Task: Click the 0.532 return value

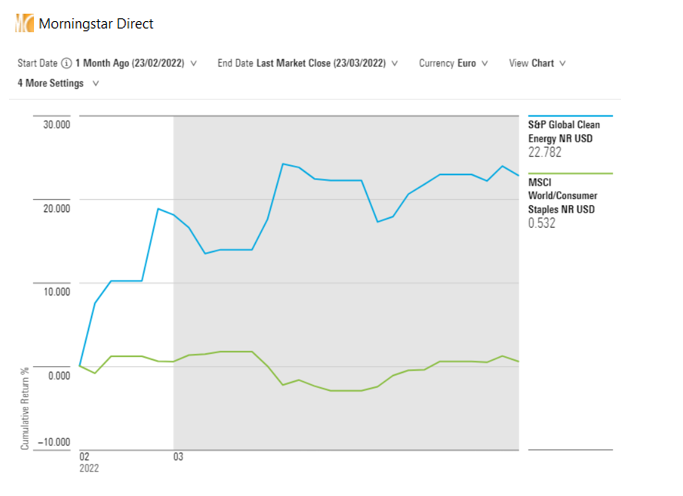Action: pos(541,223)
